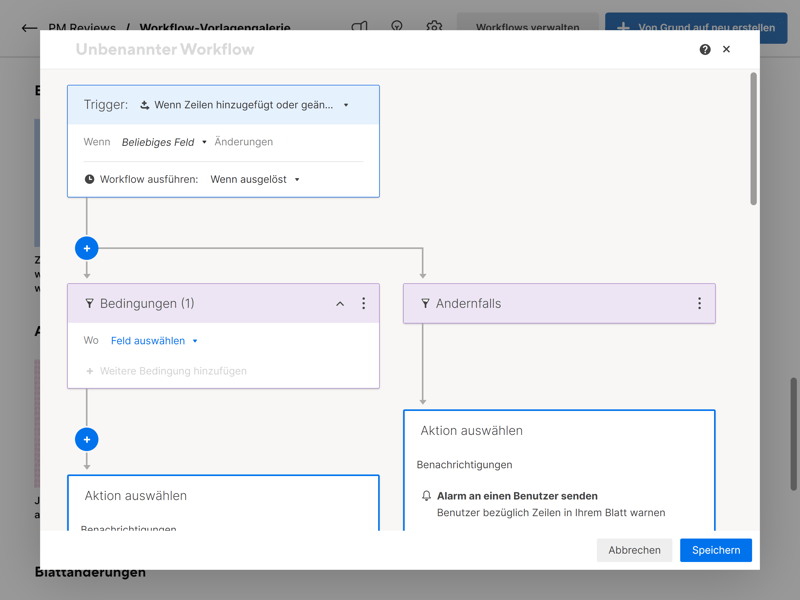Viewport: 800px width, 600px height.
Task: Open the Wenn ausgelöst dropdown
Action: [x=255, y=180]
